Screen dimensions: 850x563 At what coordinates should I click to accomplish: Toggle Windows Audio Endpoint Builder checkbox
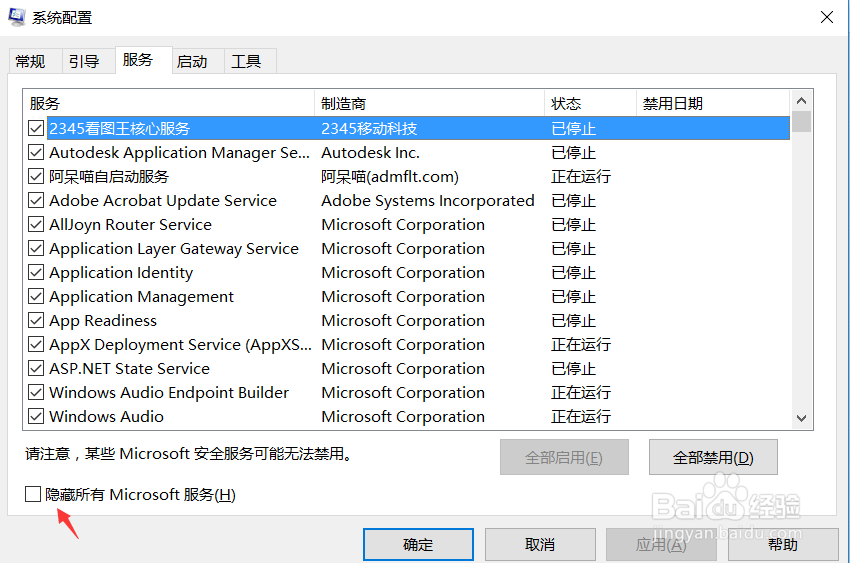[x=36, y=392]
